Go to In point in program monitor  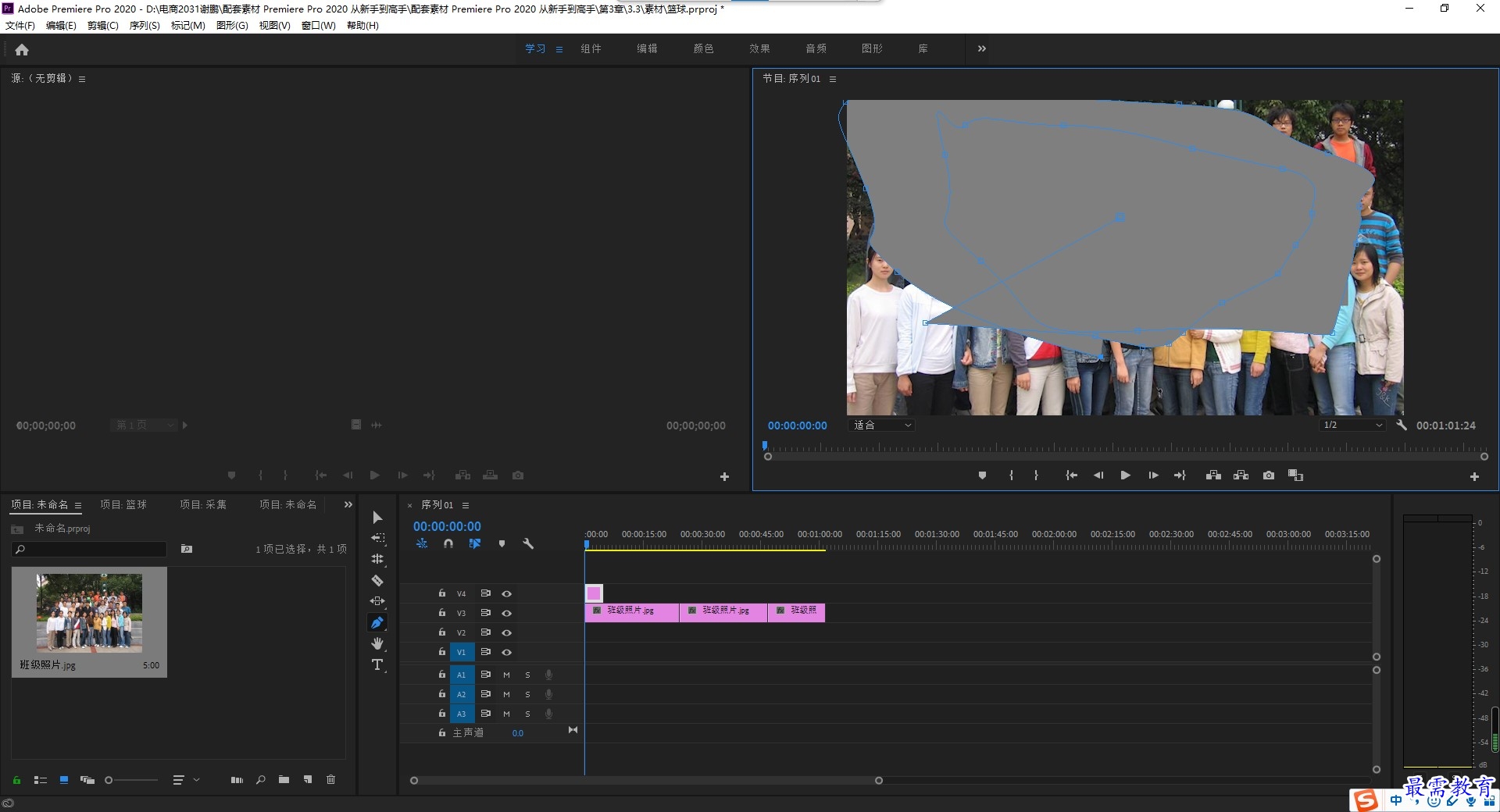pyautogui.click(x=1072, y=475)
